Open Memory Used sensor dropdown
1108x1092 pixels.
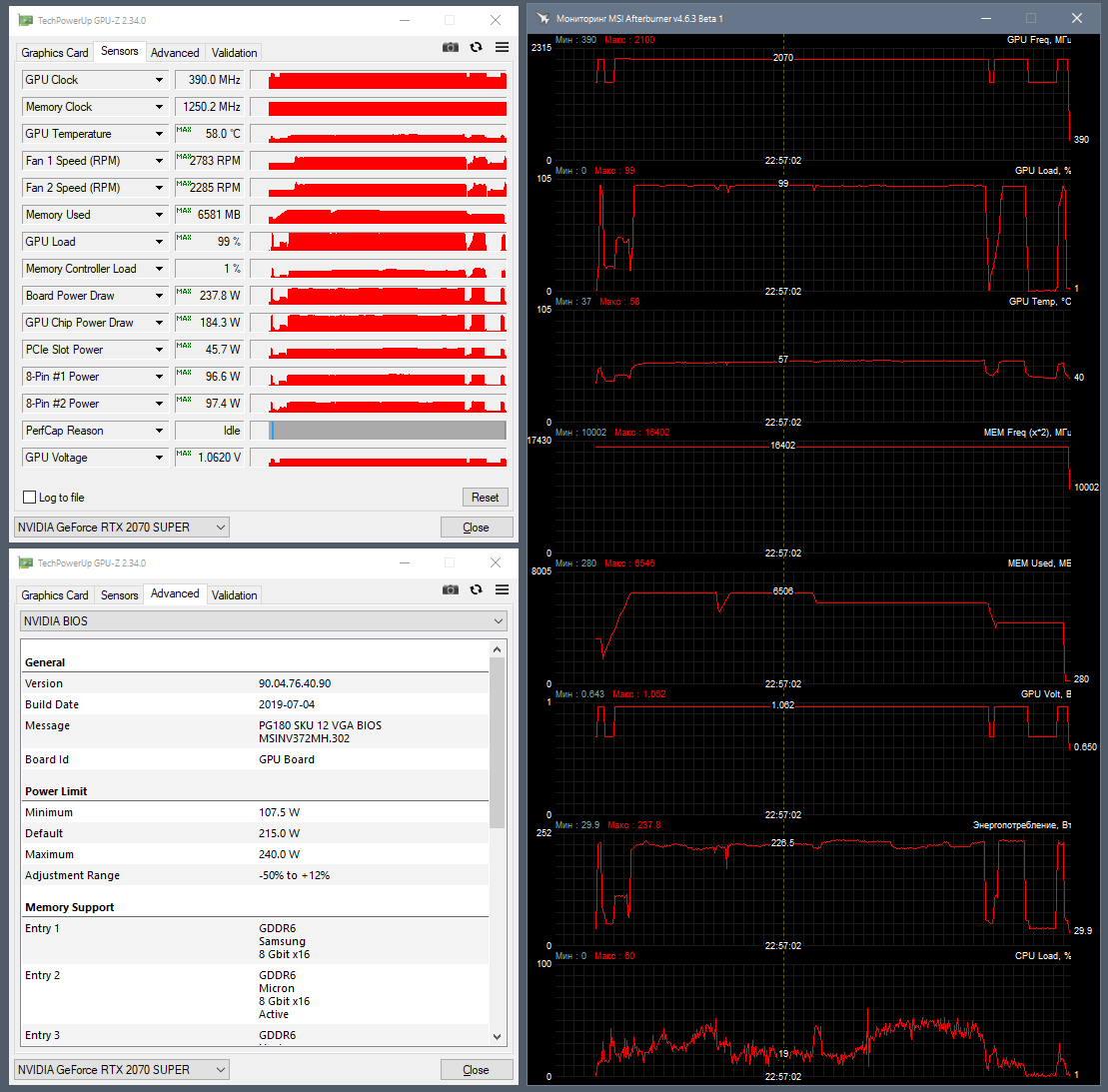coord(159,215)
